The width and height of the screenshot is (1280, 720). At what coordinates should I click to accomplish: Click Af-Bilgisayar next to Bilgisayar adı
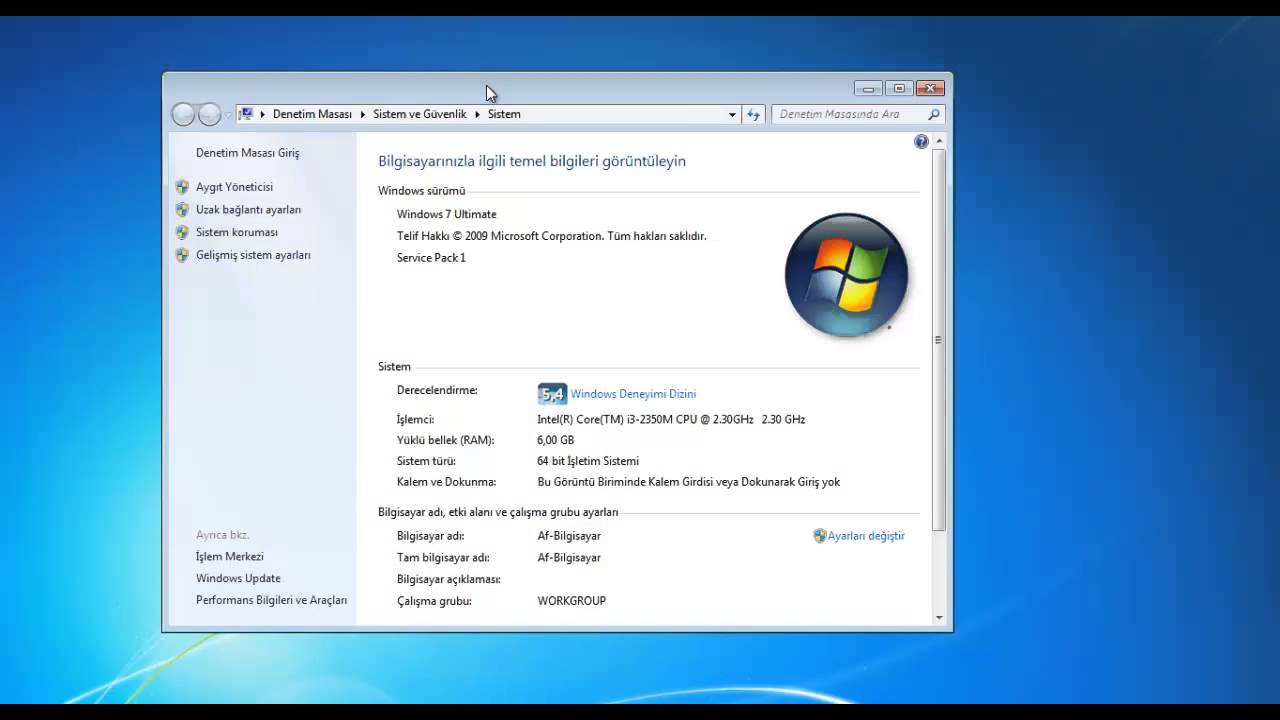coord(569,536)
